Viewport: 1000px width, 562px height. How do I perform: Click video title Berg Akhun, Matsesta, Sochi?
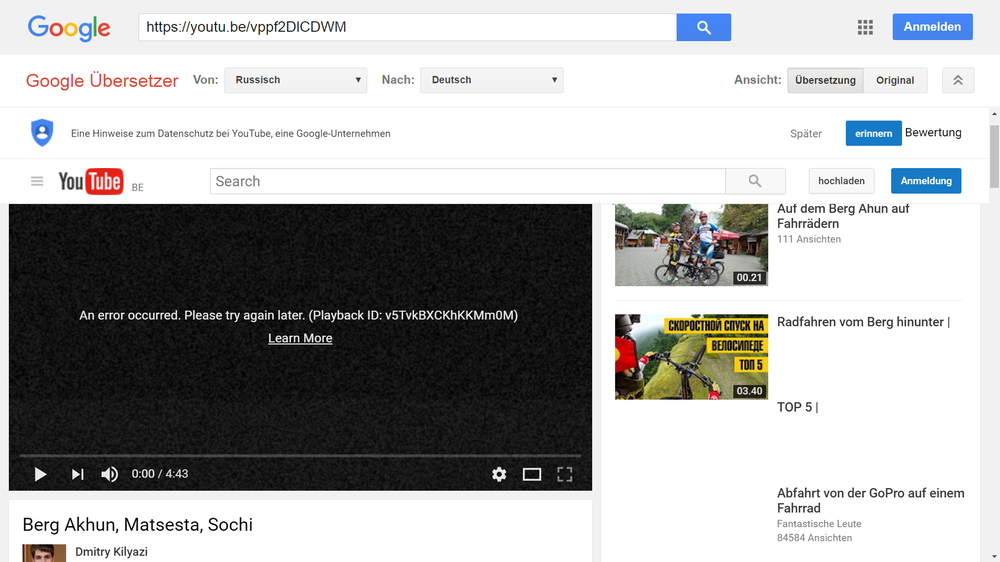[138, 525]
